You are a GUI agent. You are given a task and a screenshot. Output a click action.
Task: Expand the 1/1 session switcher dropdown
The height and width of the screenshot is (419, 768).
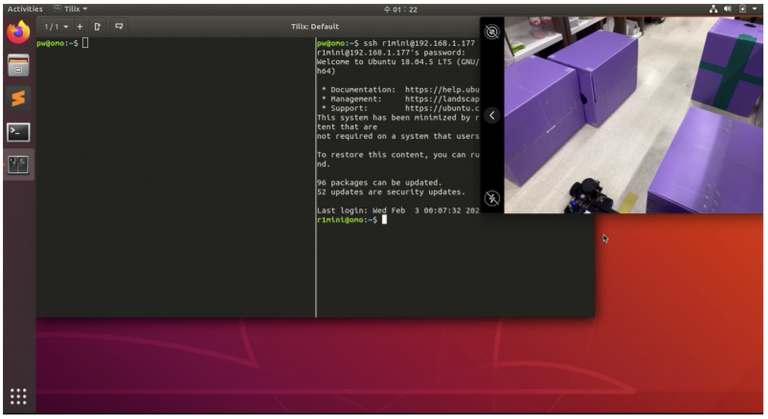pos(56,26)
